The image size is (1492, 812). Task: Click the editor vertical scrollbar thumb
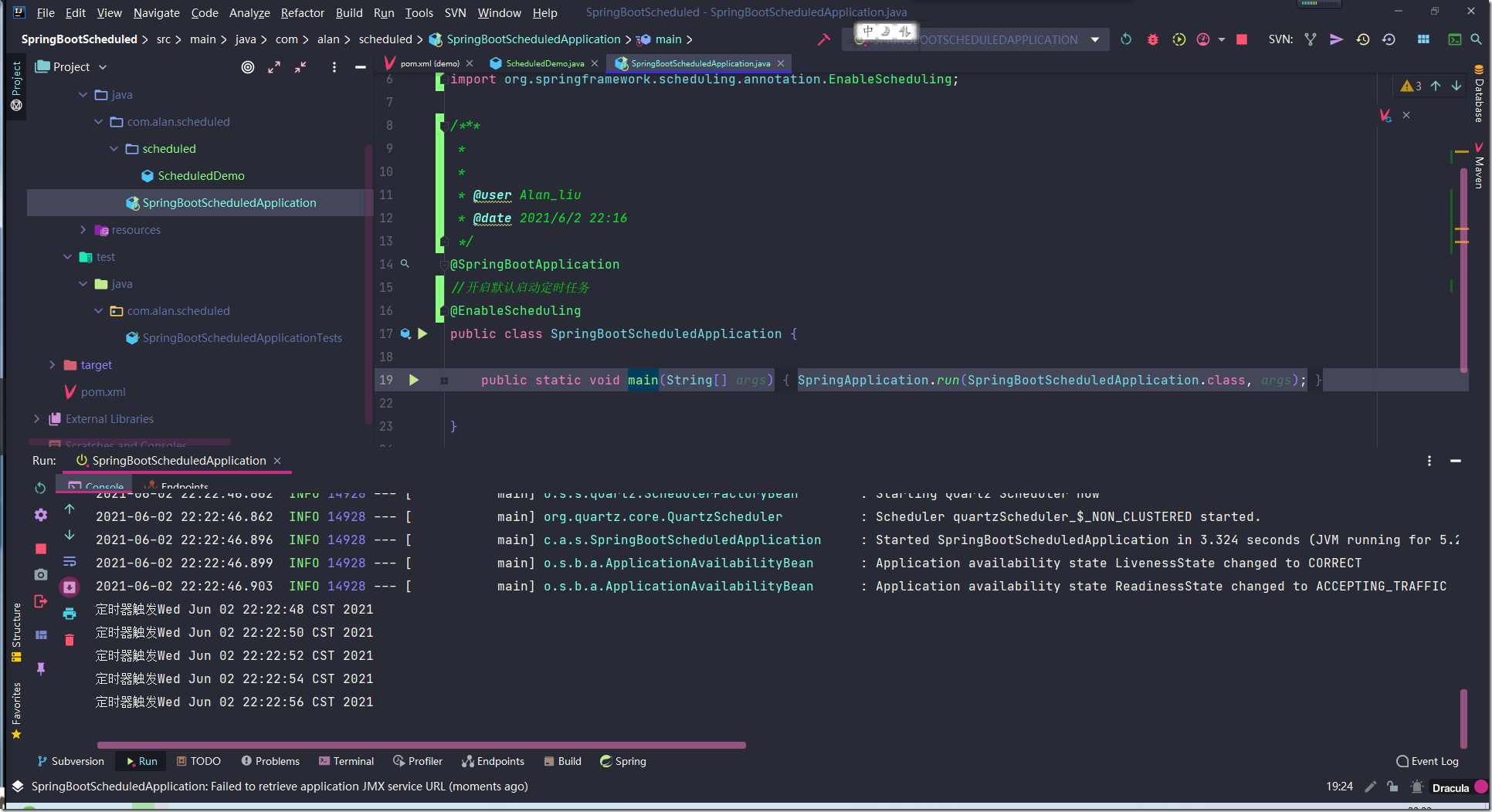[1463, 270]
